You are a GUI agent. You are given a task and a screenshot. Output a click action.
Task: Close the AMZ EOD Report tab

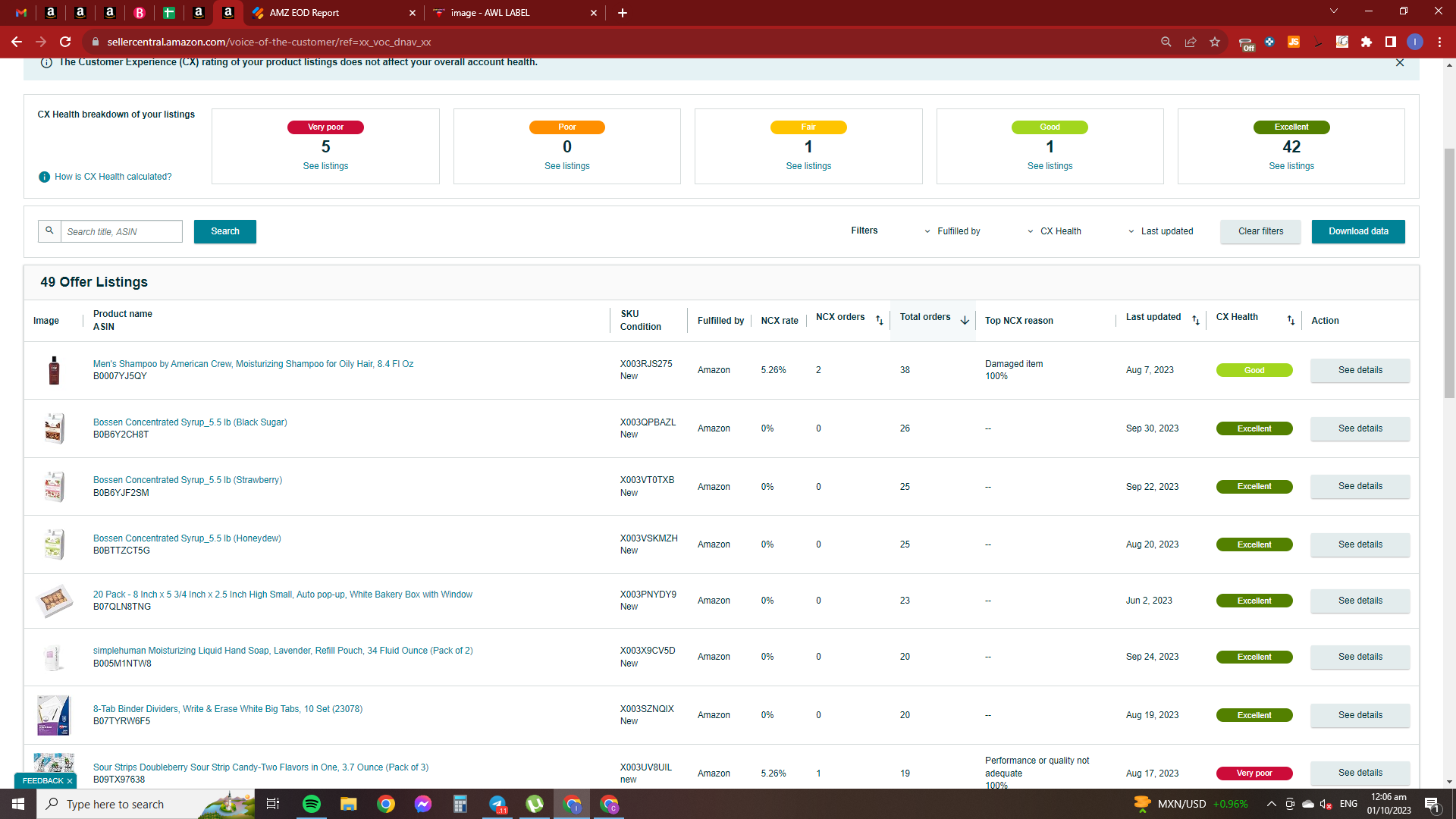[x=413, y=13]
